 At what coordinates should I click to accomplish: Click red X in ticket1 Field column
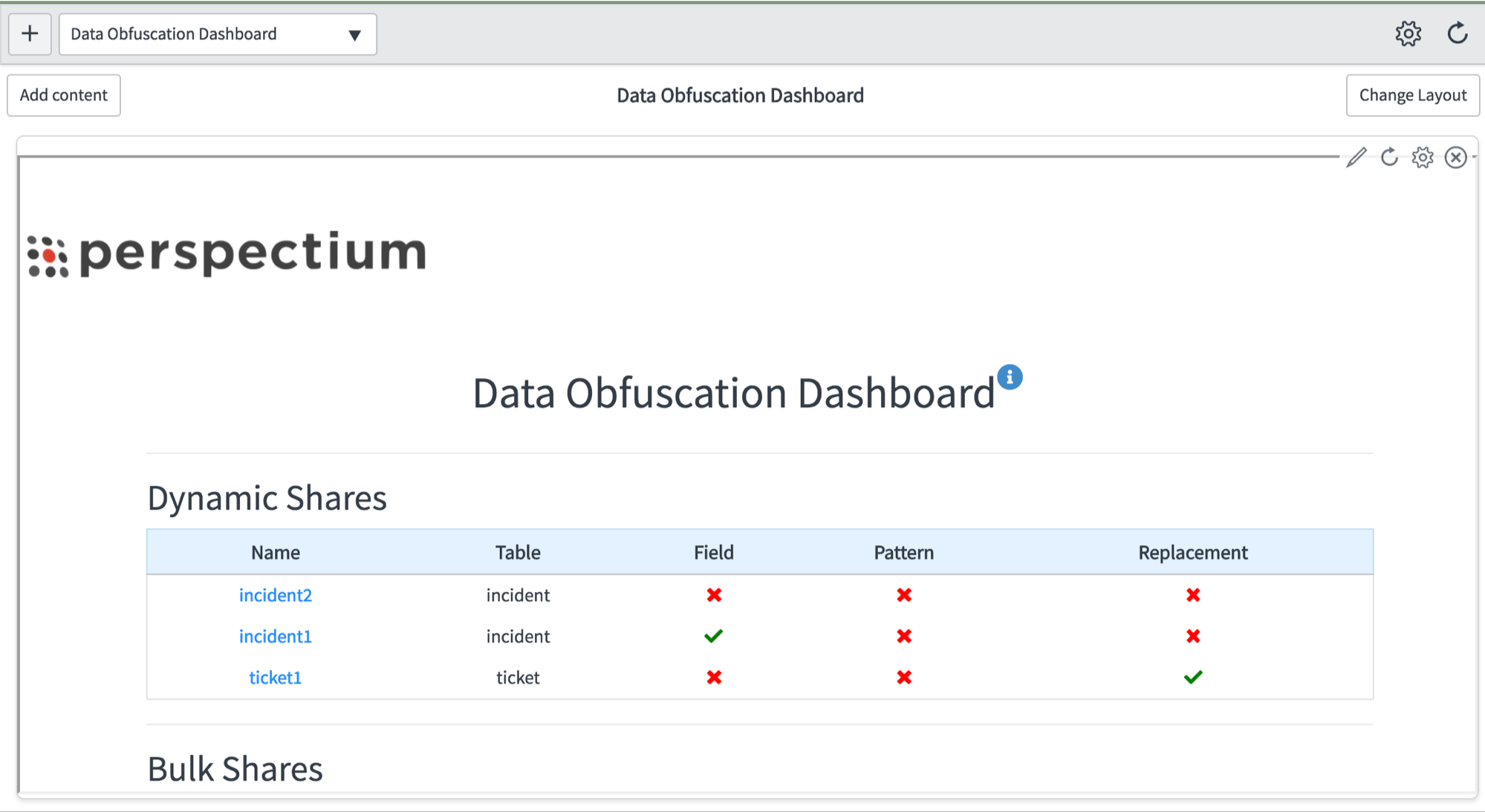714,678
